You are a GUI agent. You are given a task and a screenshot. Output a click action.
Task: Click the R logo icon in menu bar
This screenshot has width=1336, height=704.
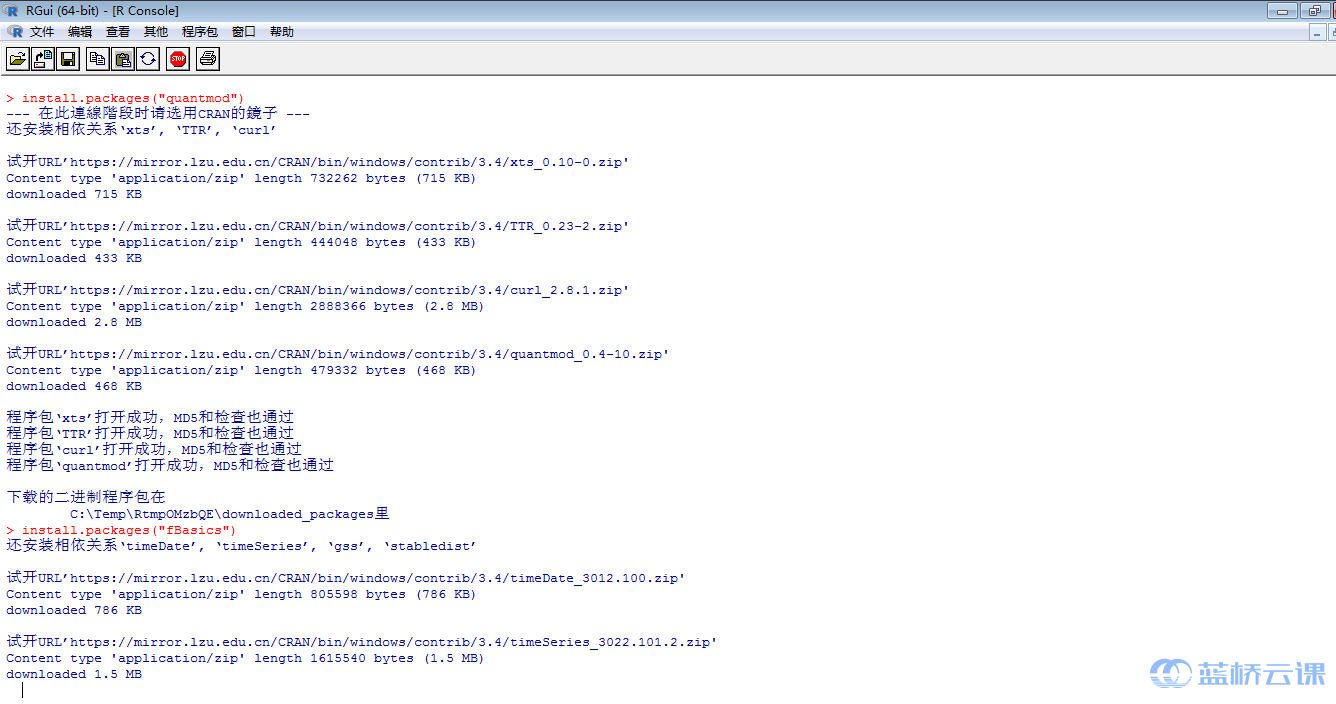click(15, 32)
